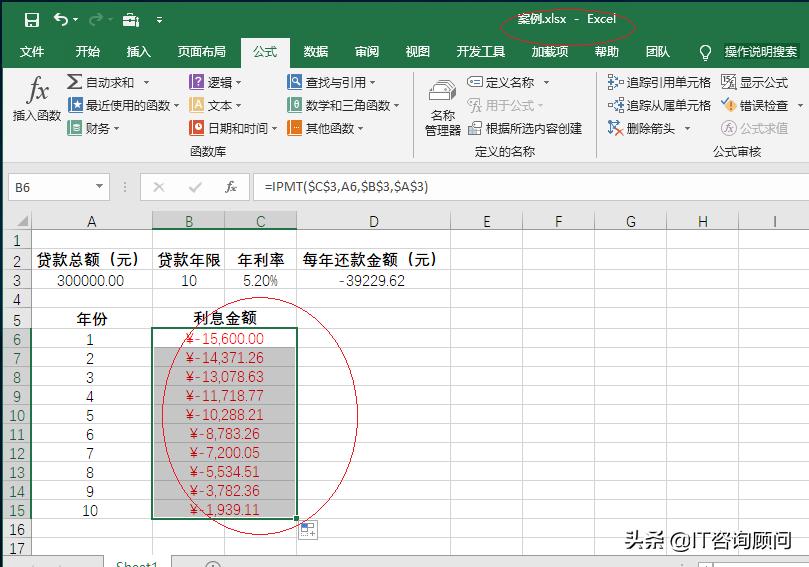
Task: Click cell showing 5.20%
Action: coord(261,281)
